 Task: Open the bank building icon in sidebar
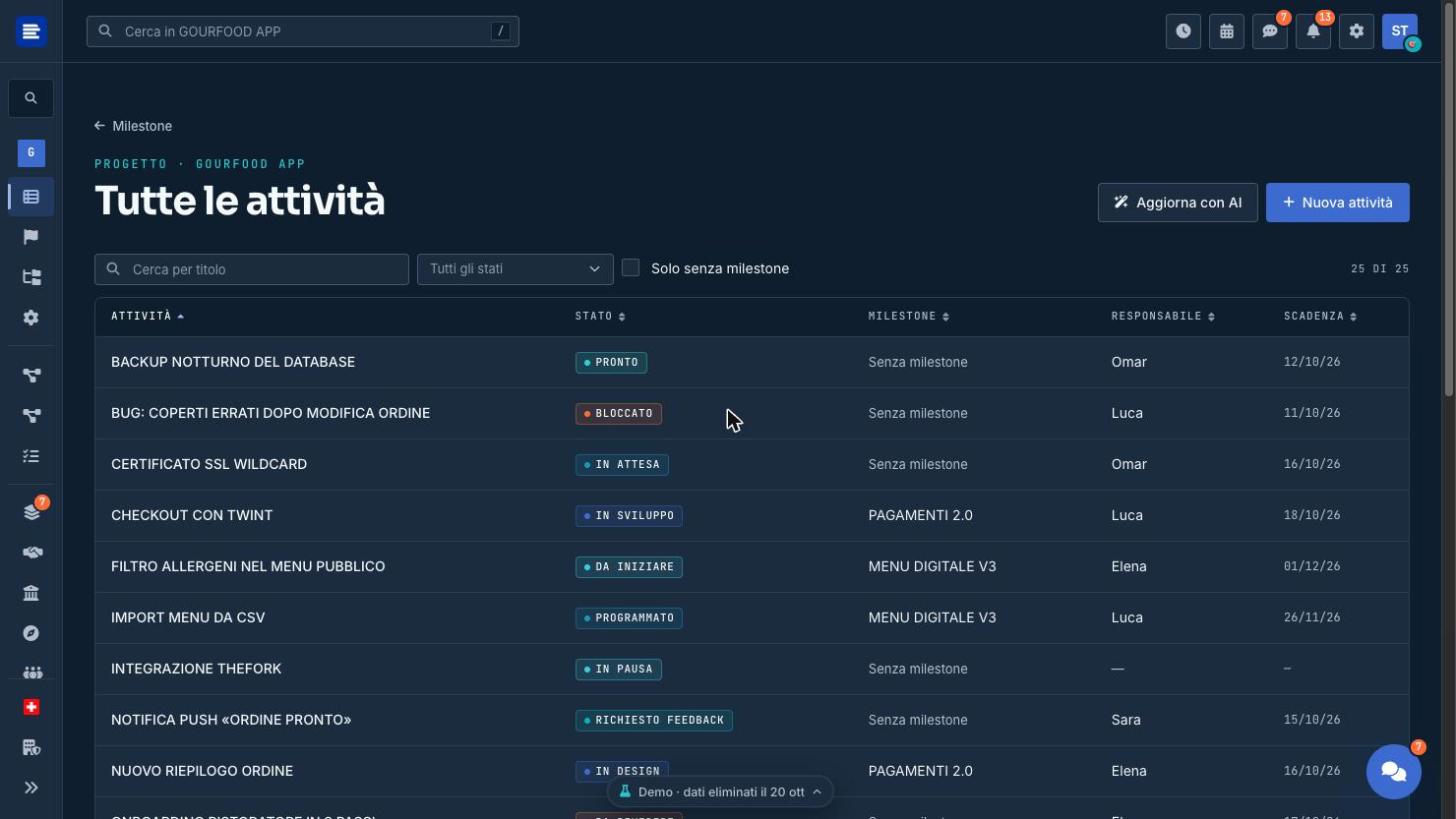click(x=31, y=593)
